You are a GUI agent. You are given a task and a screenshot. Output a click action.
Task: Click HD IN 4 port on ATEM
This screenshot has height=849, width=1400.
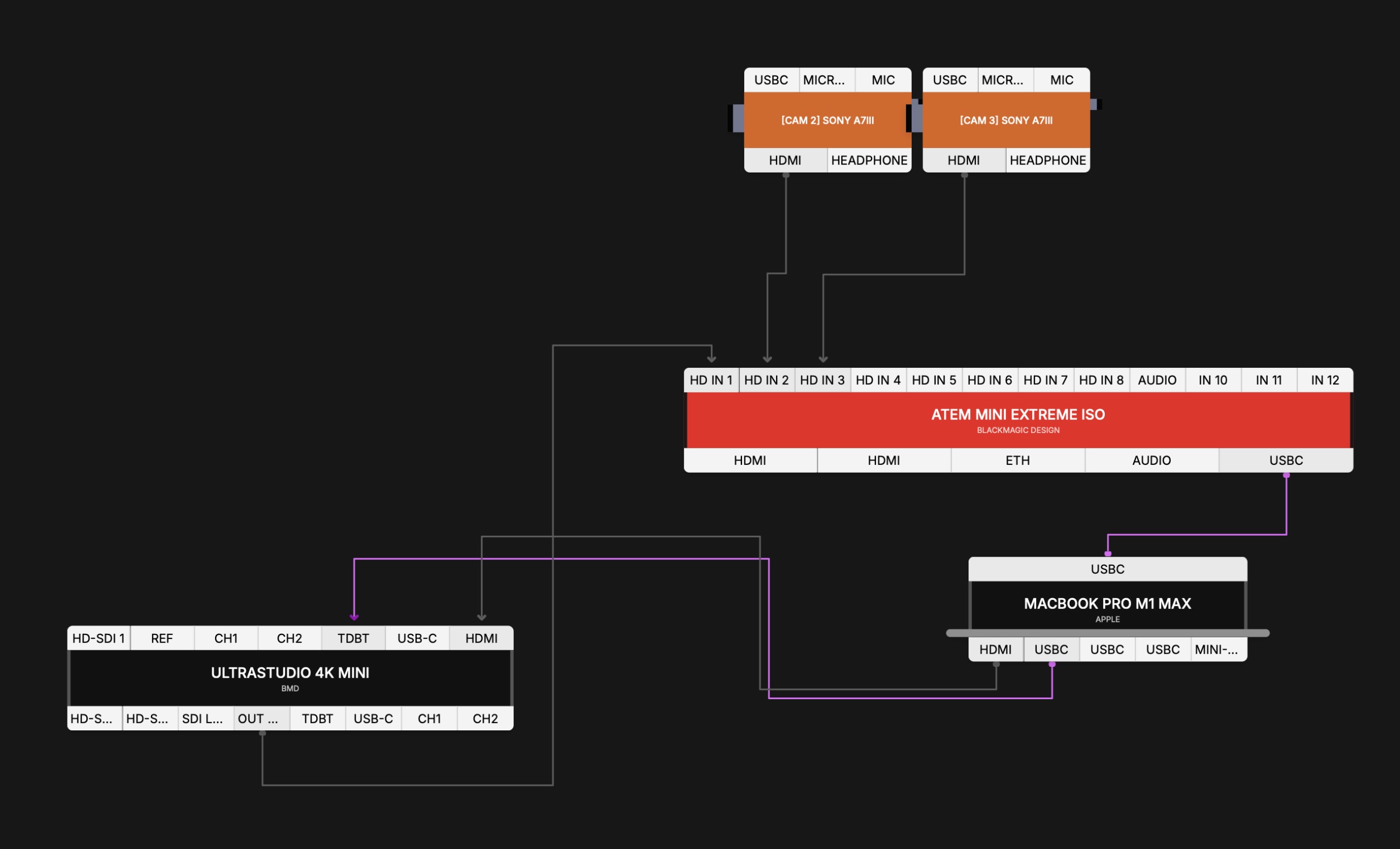coord(878,380)
